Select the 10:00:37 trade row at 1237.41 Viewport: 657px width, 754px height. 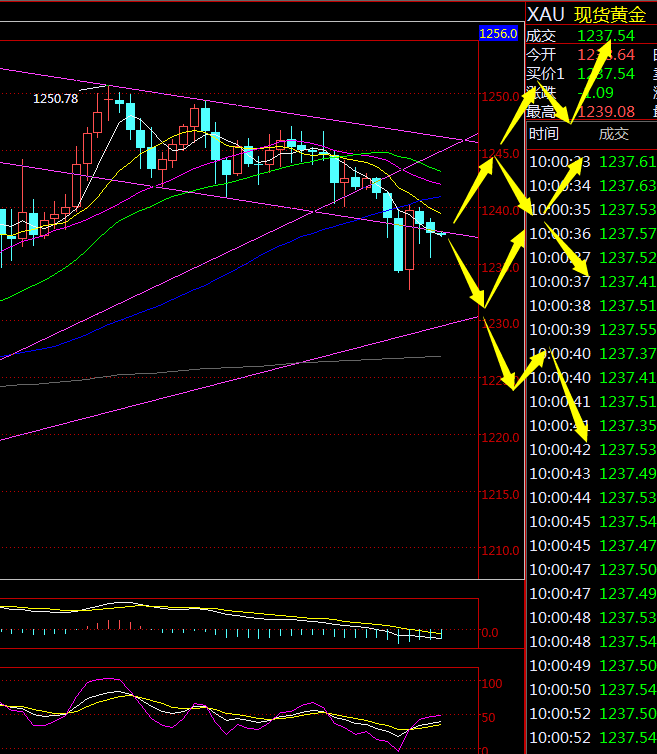click(x=592, y=282)
